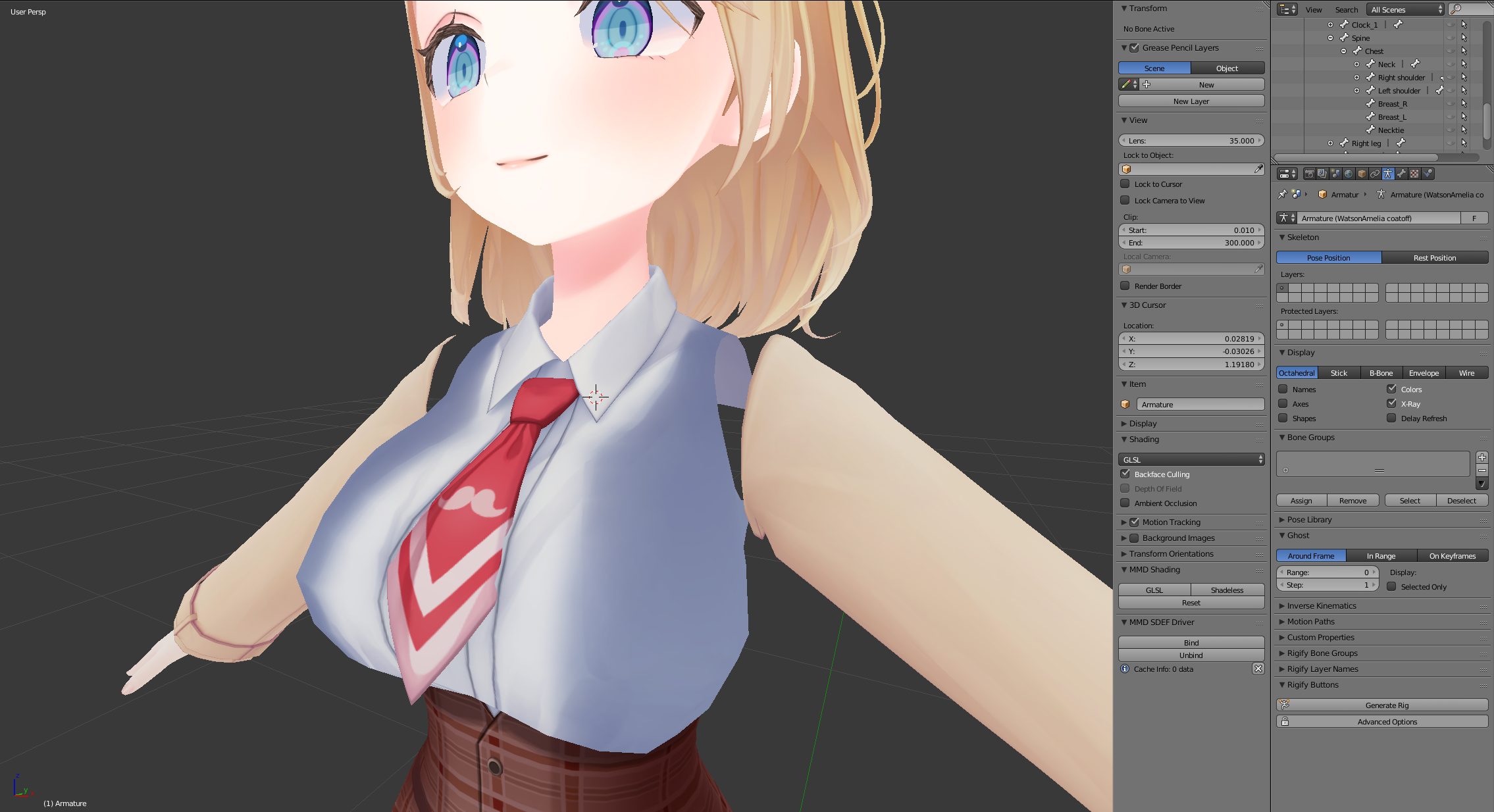Enable Ambient Occlusion checkbox
The height and width of the screenshot is (812, 1494).
[x=1125, y=503]
